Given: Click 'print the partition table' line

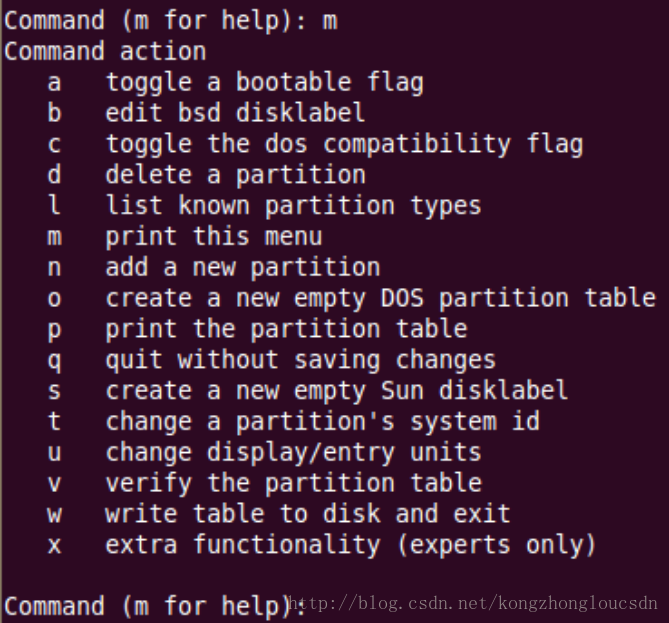Looking at the screenshot, I should 257,329.
